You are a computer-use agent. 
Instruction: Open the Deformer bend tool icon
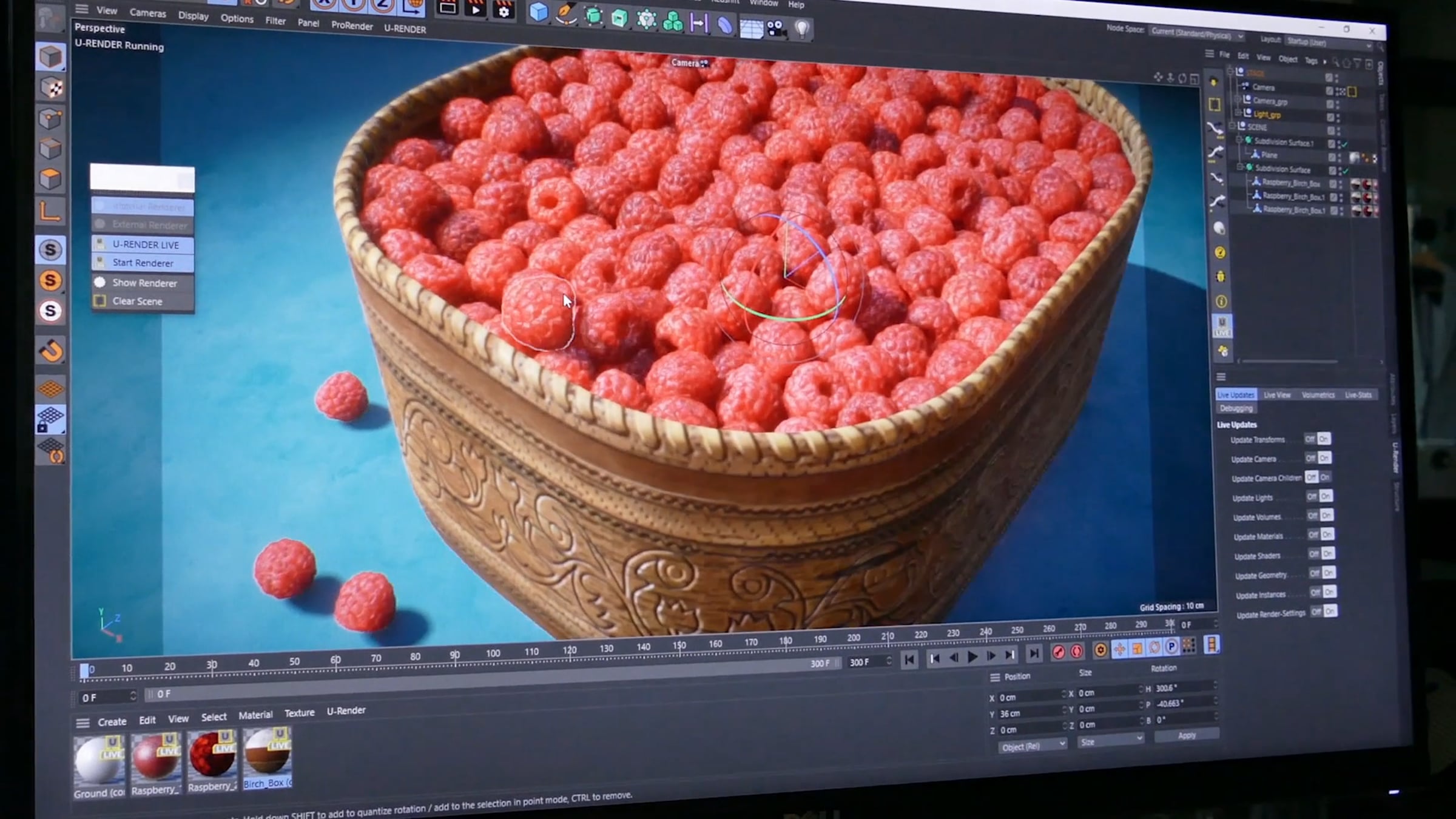(x=725, y=25)
